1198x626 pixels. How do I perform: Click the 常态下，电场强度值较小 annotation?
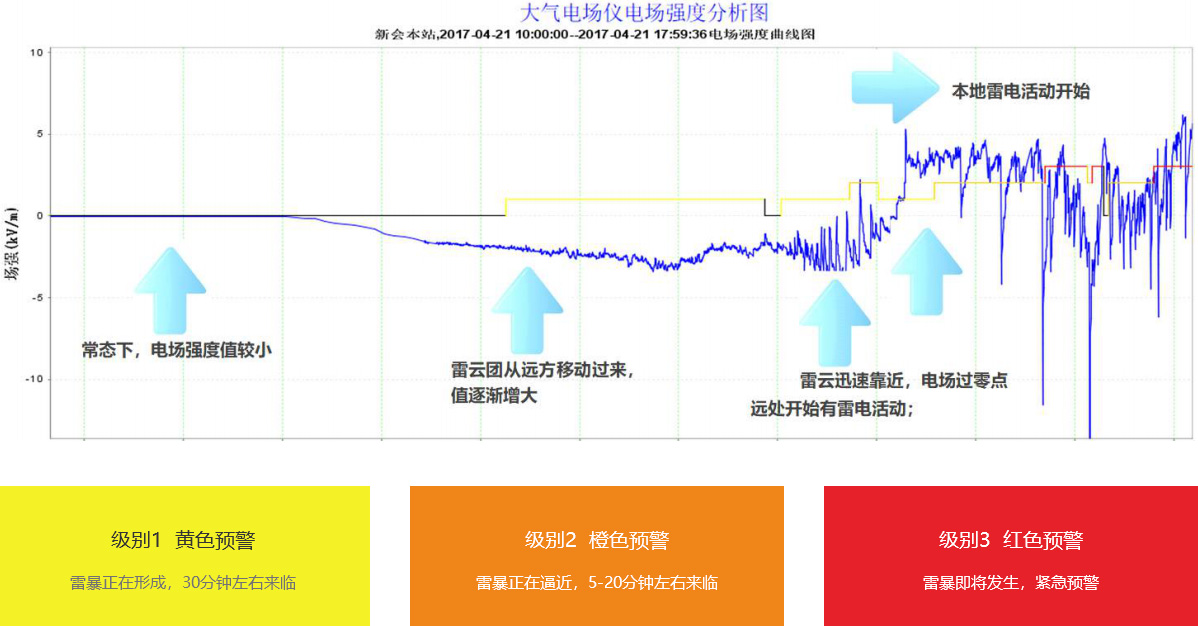[x=177, y=351]
